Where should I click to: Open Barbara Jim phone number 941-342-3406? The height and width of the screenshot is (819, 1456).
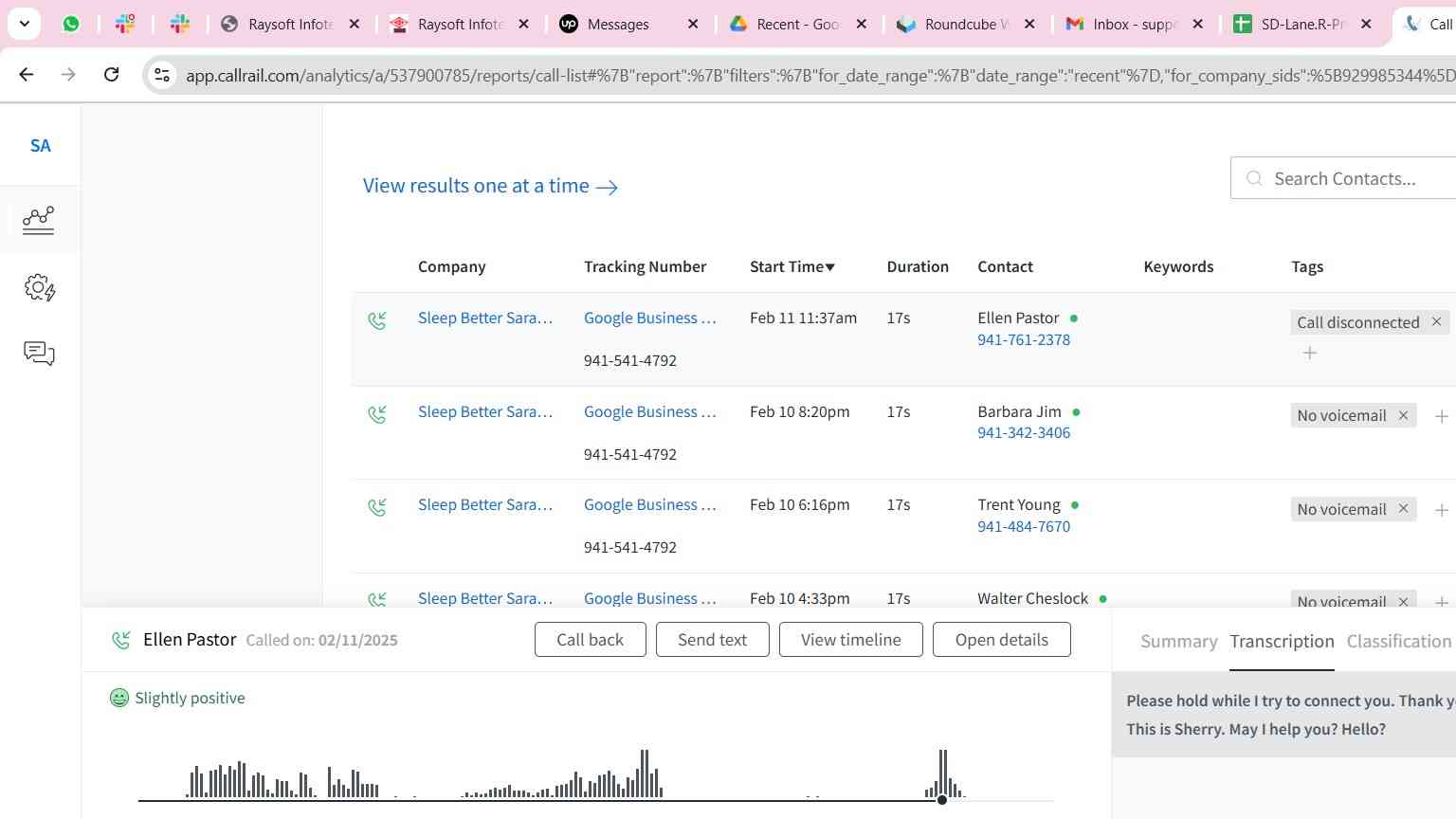(1024, 432)
